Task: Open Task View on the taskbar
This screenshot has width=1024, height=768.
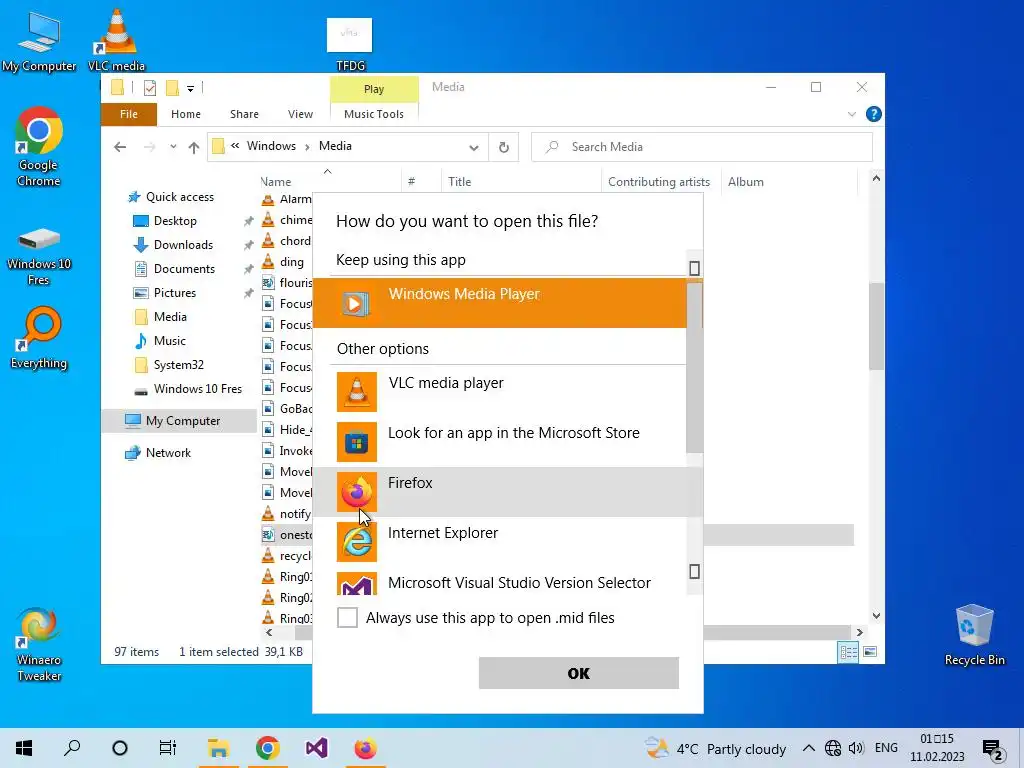Action: click(x=168, y=748)
